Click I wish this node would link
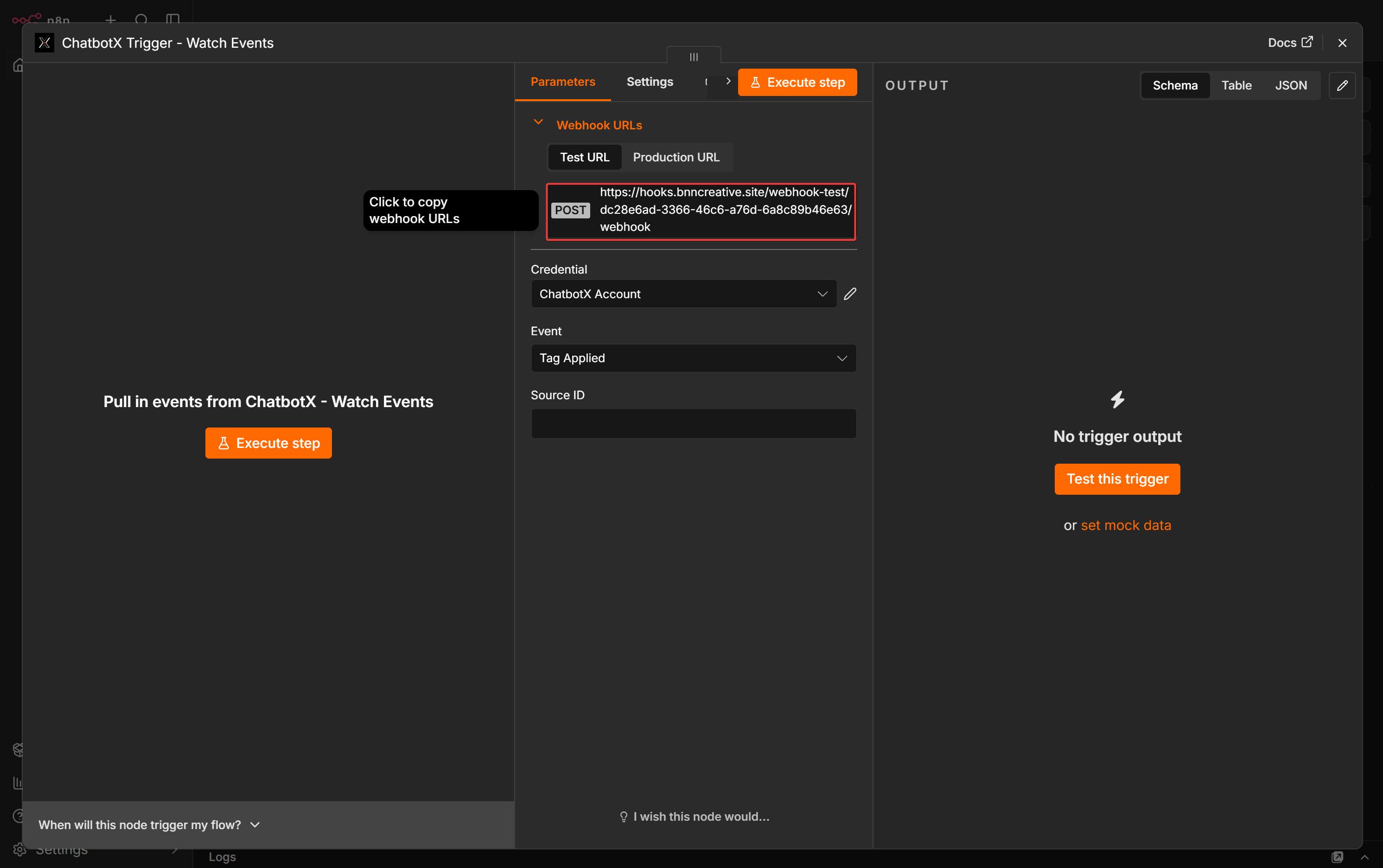This screenshot has width=1383, height=868. [x=695, y=817]
